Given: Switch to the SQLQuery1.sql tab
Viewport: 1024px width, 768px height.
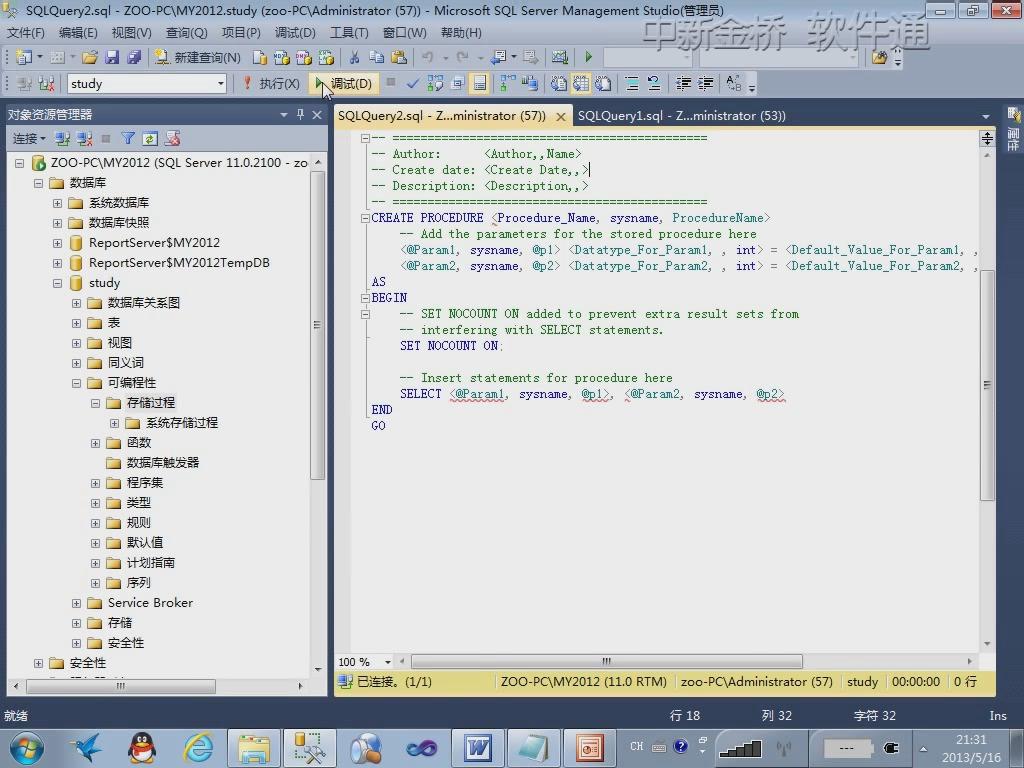Looking at the screenshot, I should pos(681,116).
